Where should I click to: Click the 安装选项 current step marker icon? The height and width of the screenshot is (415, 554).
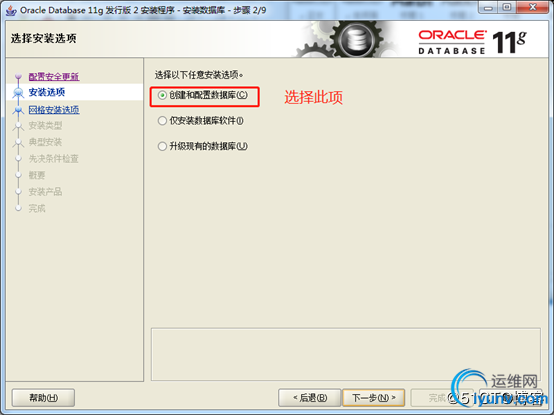(18, 93)
